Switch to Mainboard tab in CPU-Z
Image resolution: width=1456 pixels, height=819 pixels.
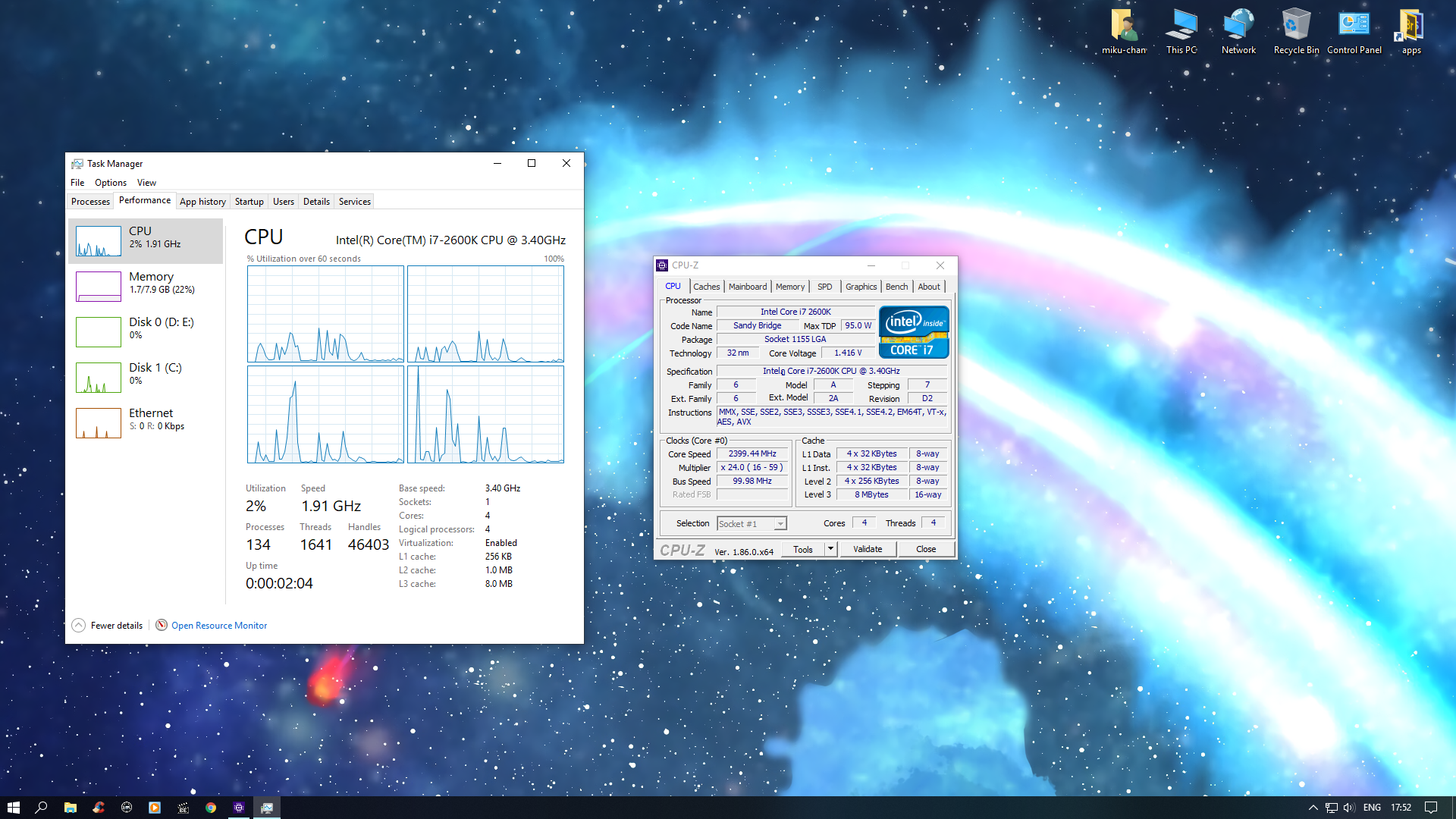point(748,287)
